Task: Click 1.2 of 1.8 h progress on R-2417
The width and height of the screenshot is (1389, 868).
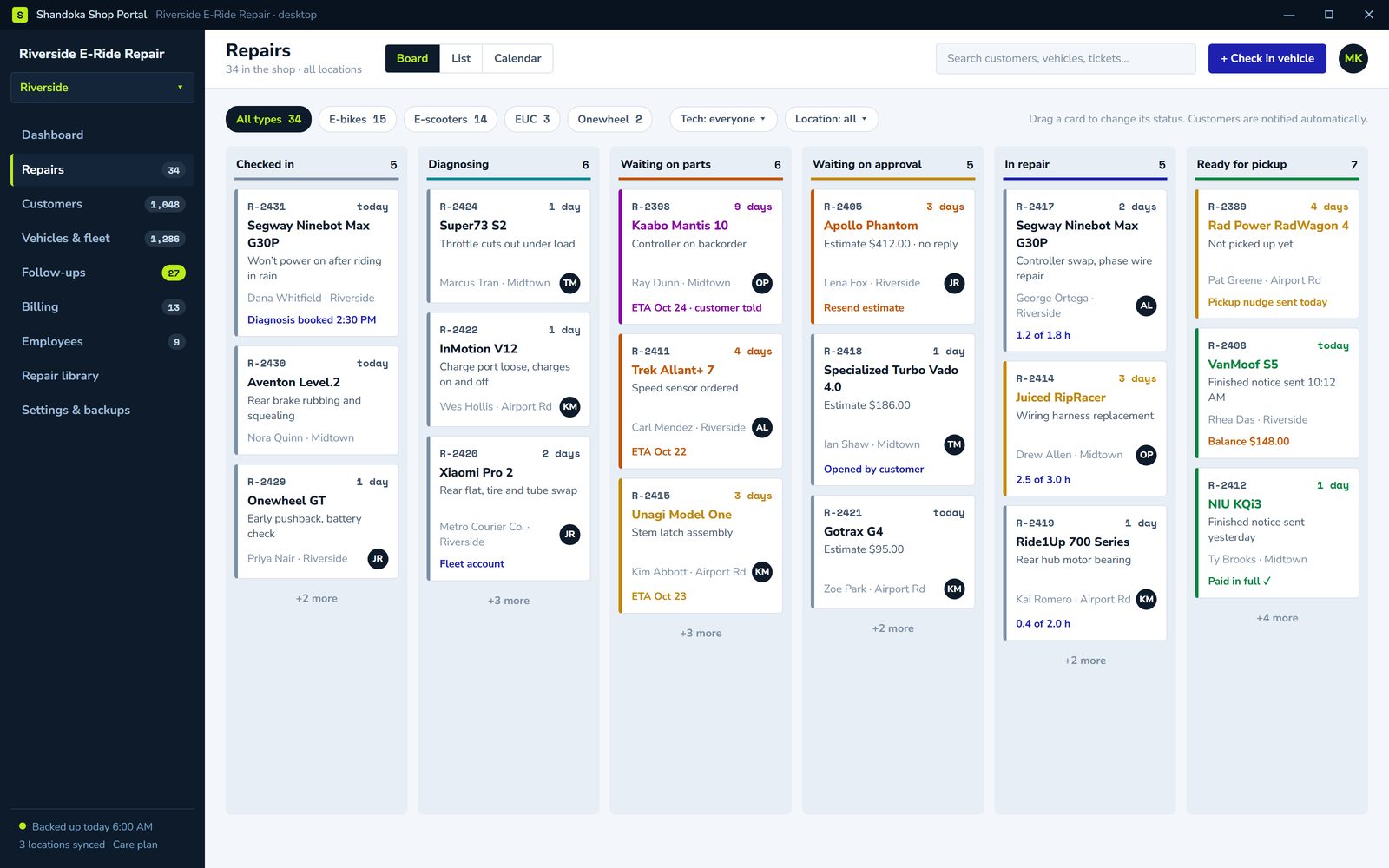Action: [x=1043, y=335]
